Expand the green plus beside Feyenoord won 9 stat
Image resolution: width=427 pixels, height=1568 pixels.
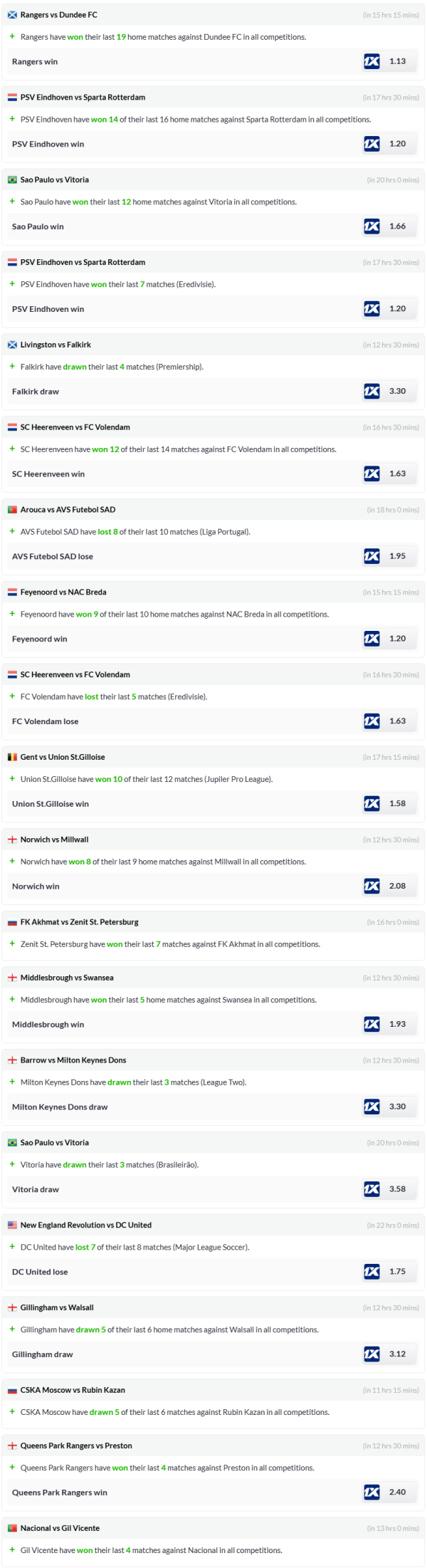pyautogui.click(x=12, y=613)
